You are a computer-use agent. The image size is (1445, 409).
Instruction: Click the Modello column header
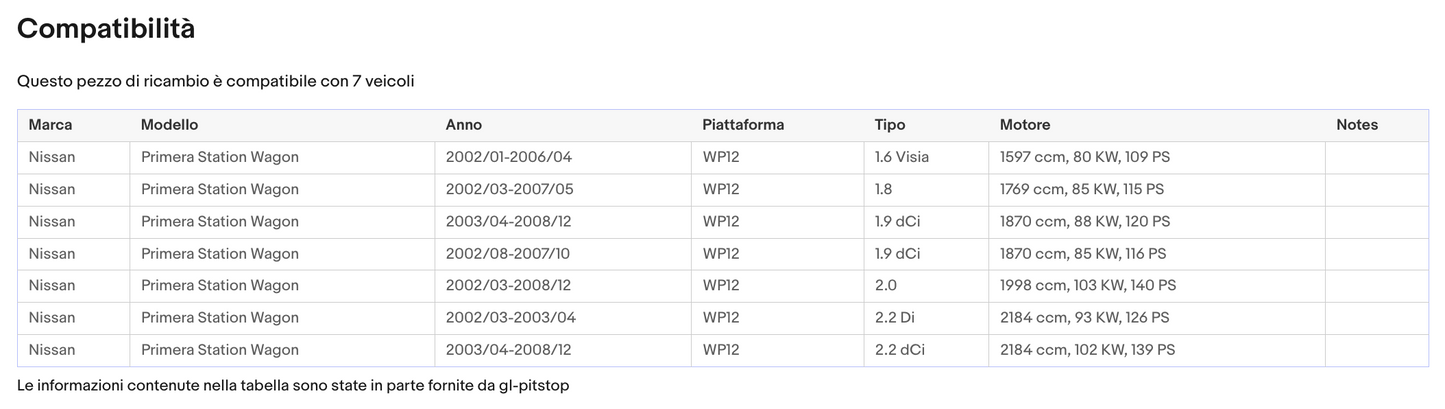pyautogui.click(x=169, y=125)
